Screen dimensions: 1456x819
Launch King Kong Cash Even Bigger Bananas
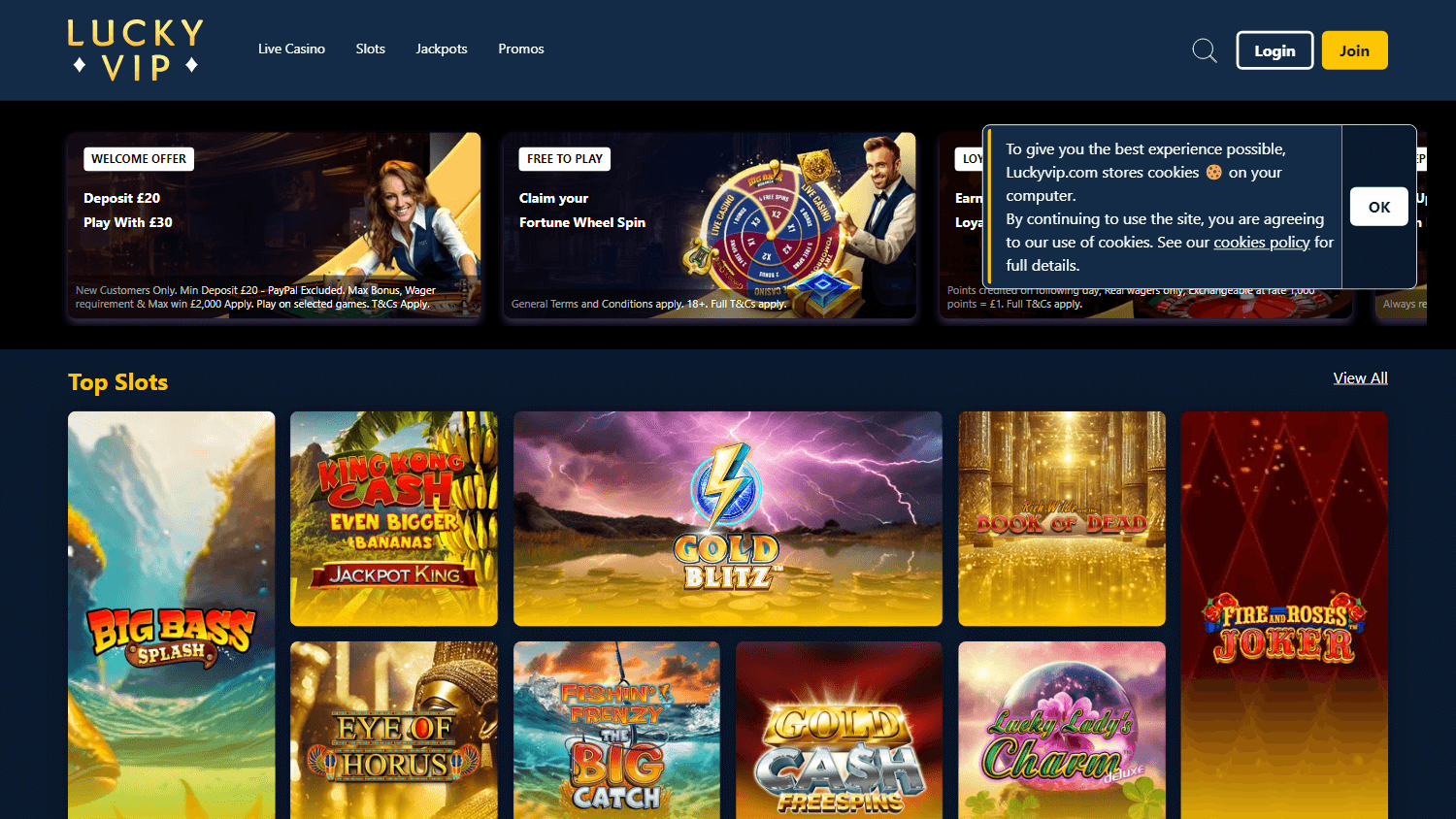click(394, 518)
